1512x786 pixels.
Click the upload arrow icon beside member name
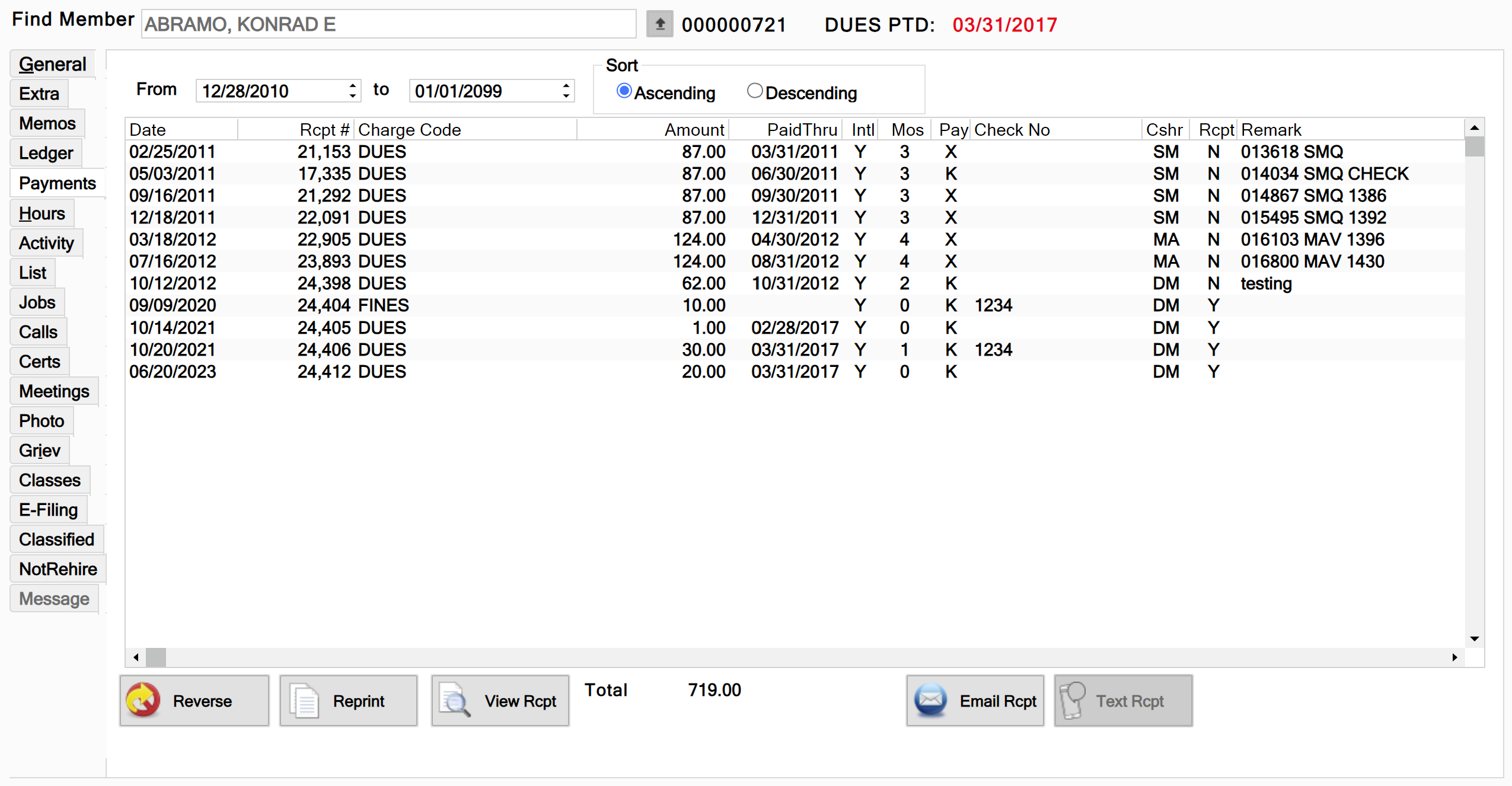[x=659, y=24]
